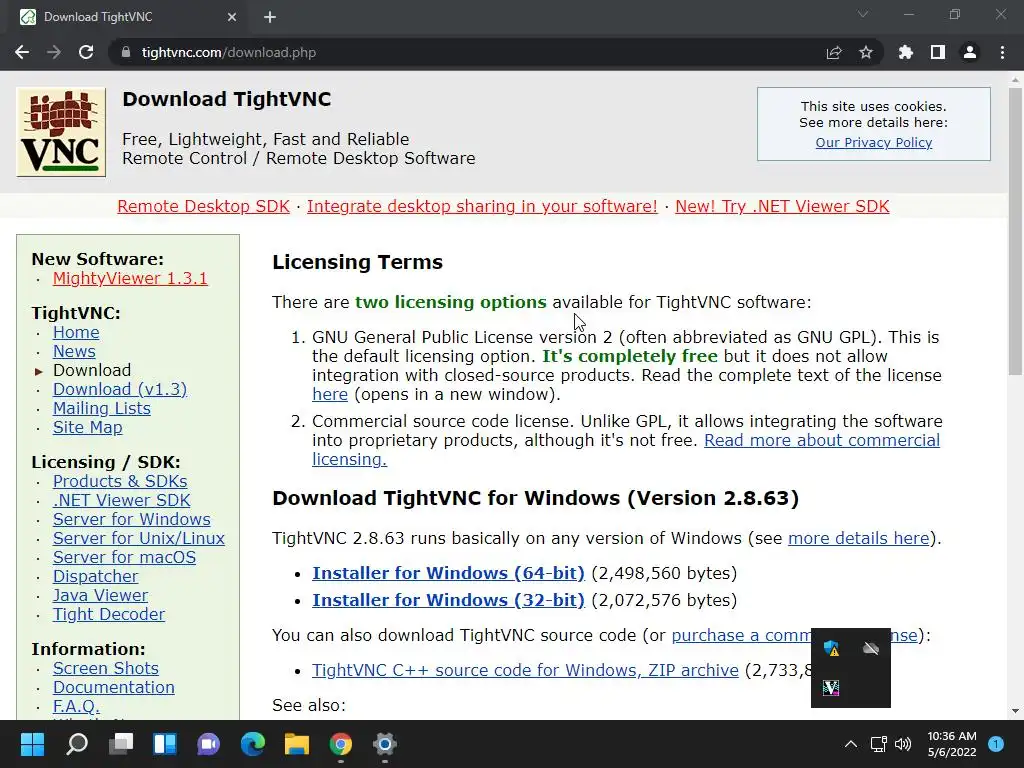Screen dimensions: 1024x768
Task: Bookmark this page with the star icon
Action: 866,52
